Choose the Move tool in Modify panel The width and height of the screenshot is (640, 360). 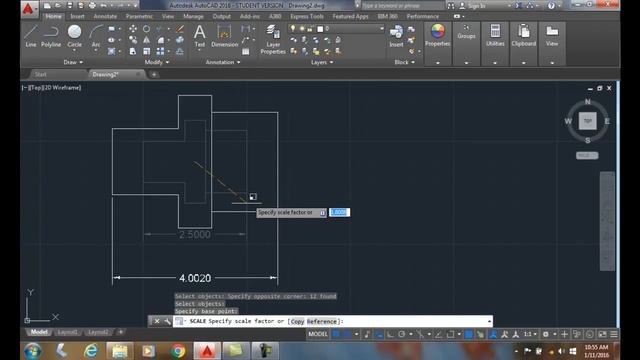click(x=133, y=29)
